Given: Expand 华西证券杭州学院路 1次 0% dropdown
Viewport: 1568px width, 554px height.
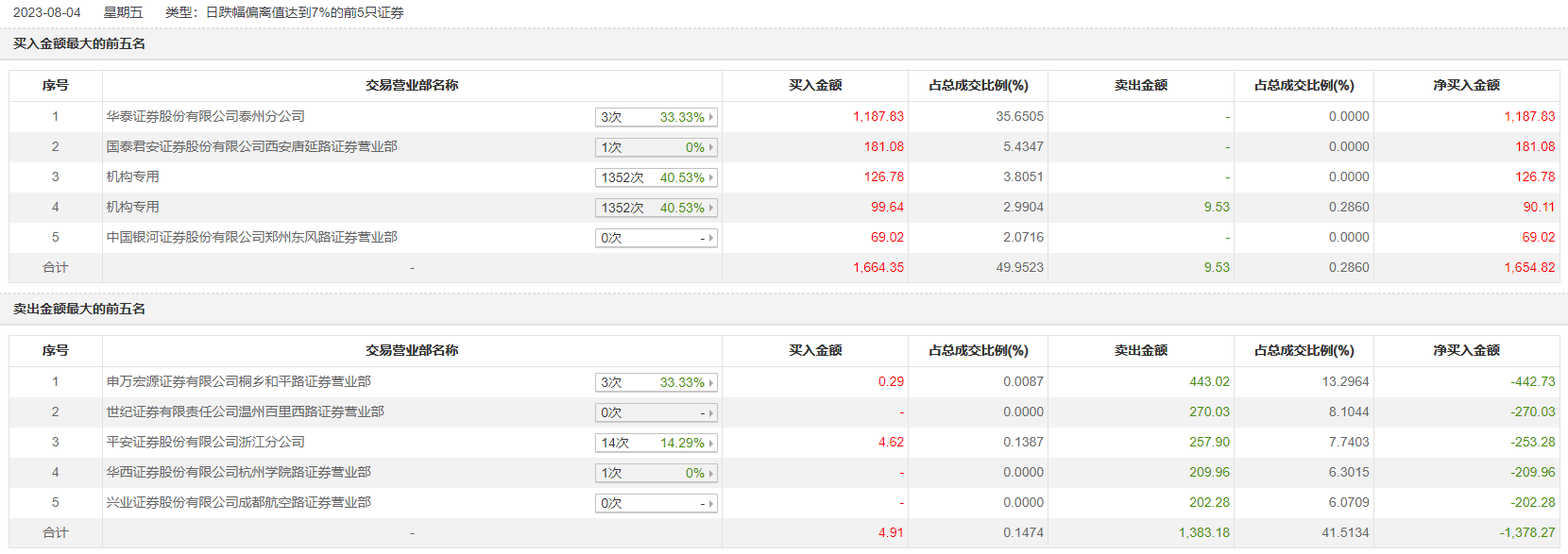Looking at the screenshot, I should 656,473.
